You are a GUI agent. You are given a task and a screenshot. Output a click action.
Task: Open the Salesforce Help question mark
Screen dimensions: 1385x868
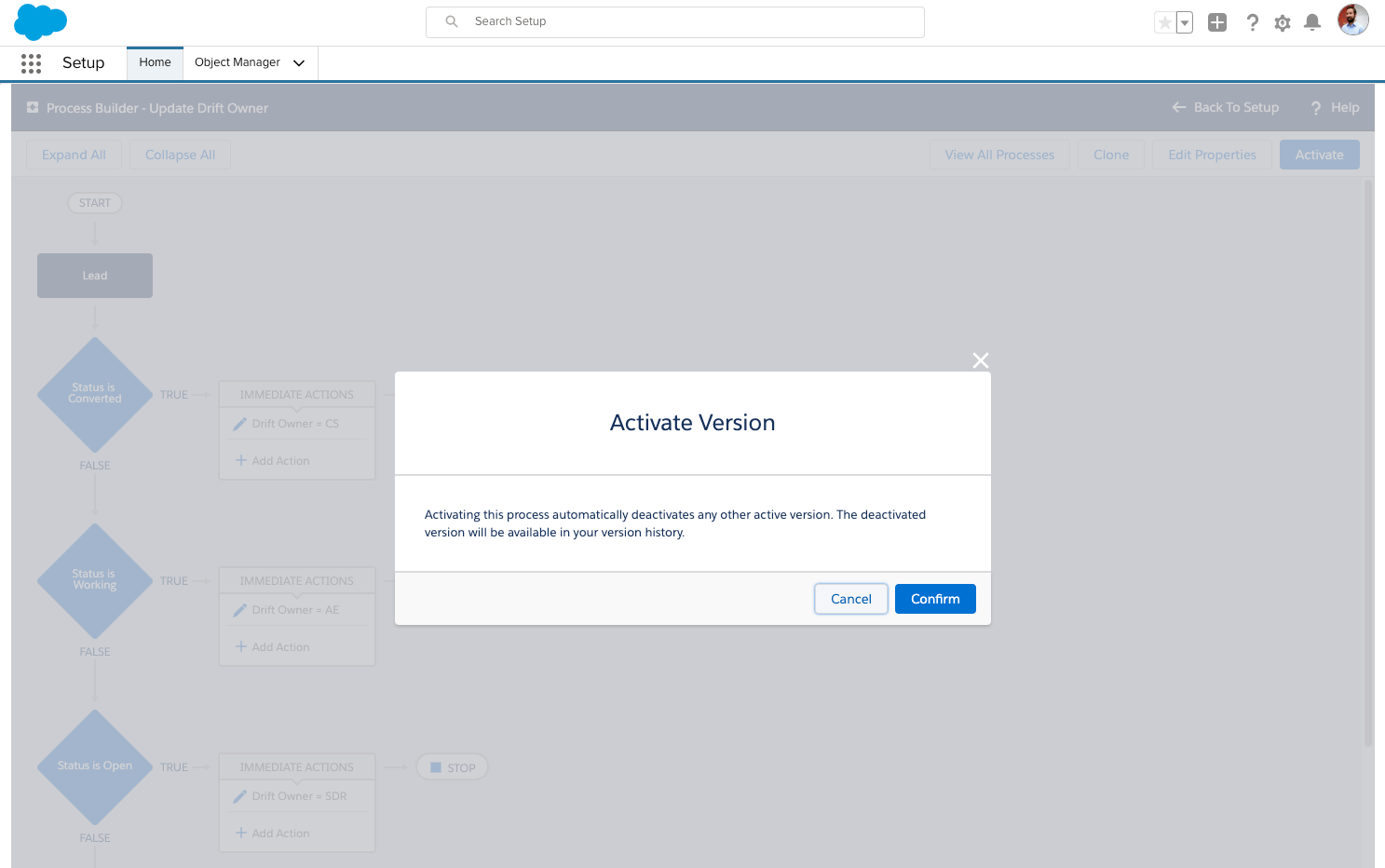pyautogui.click(x=1253, y=22)
